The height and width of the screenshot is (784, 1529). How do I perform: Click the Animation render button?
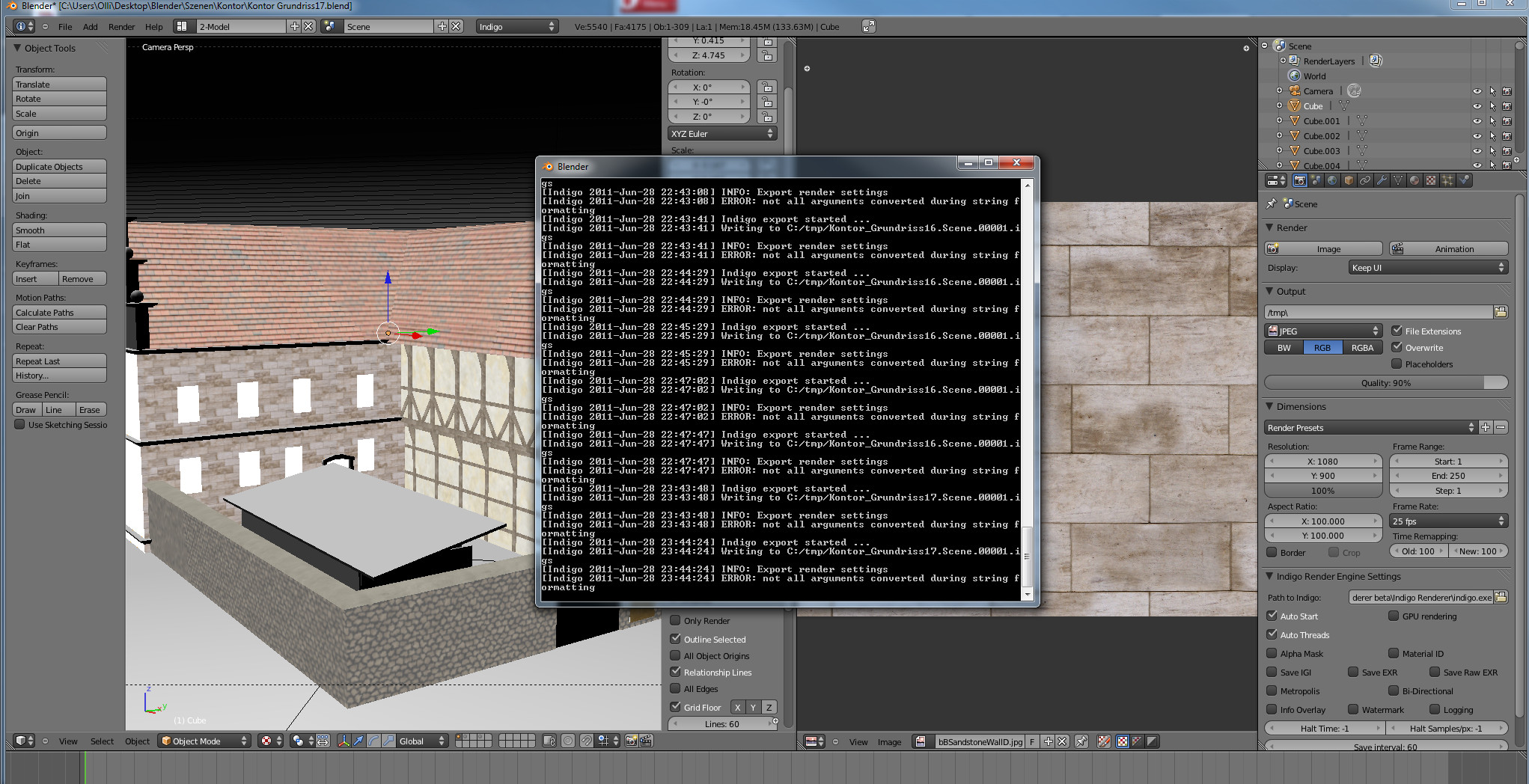(x=1448, y=248)
